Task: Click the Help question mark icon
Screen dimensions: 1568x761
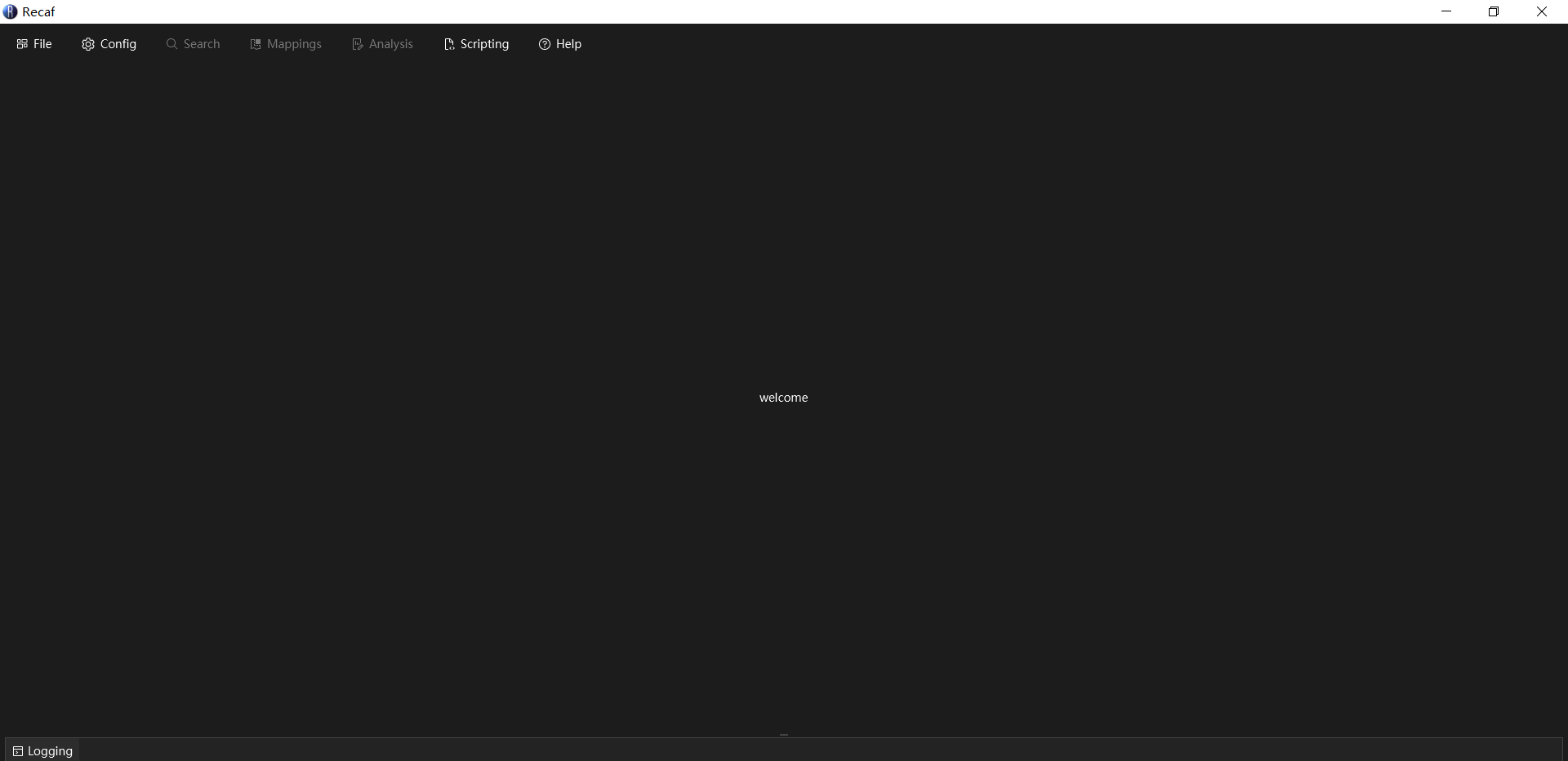Action: pyautogui.click(x=545, y=44)
